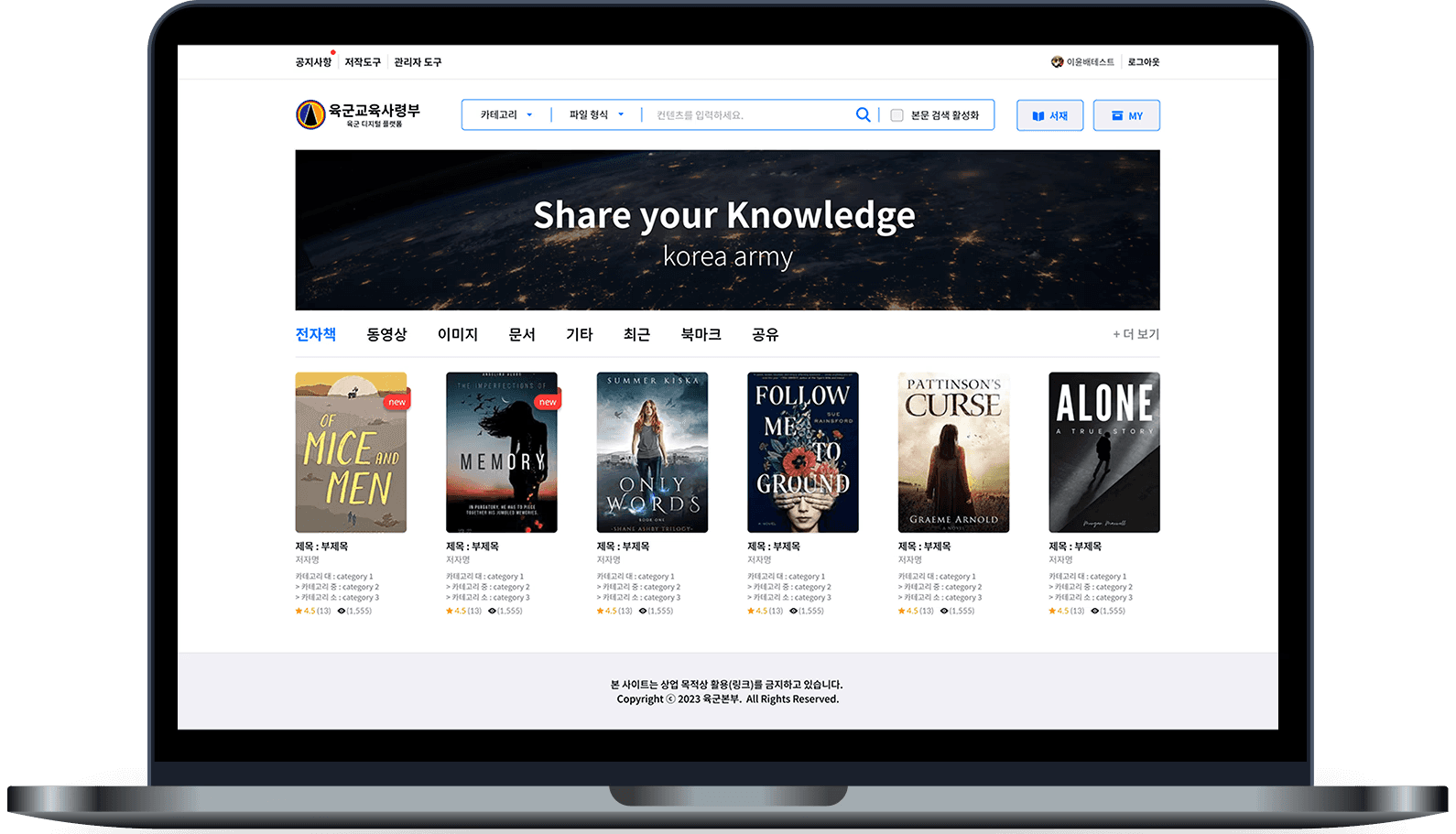Click the 육군교육사령부 logo emblem
Viewport: 1456px width, 834px height.
click(310, 114)
